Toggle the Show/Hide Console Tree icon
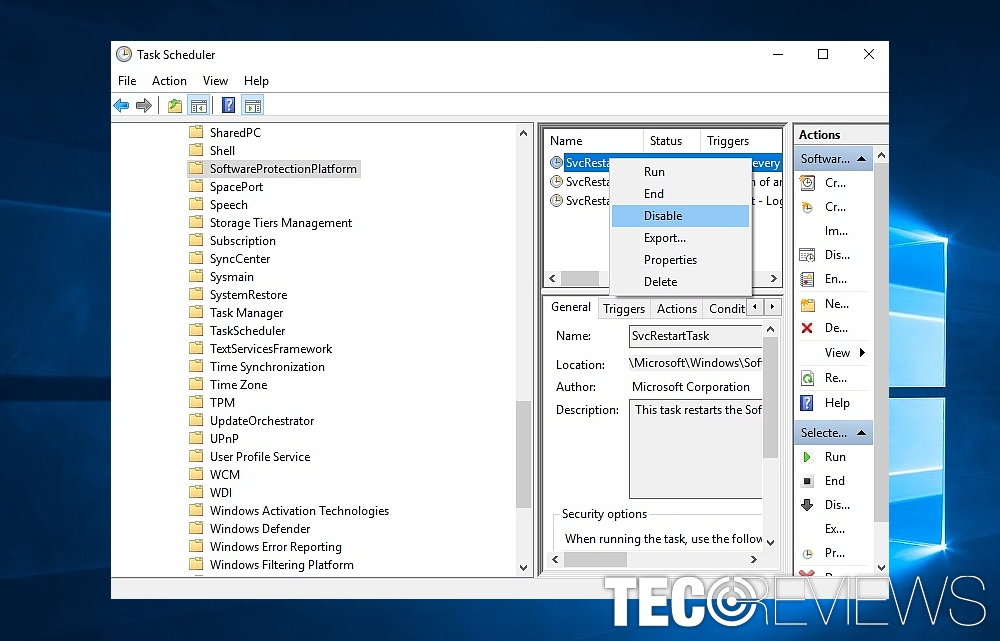Viewport: 1000px width, 641px height. tap(199, 105)
